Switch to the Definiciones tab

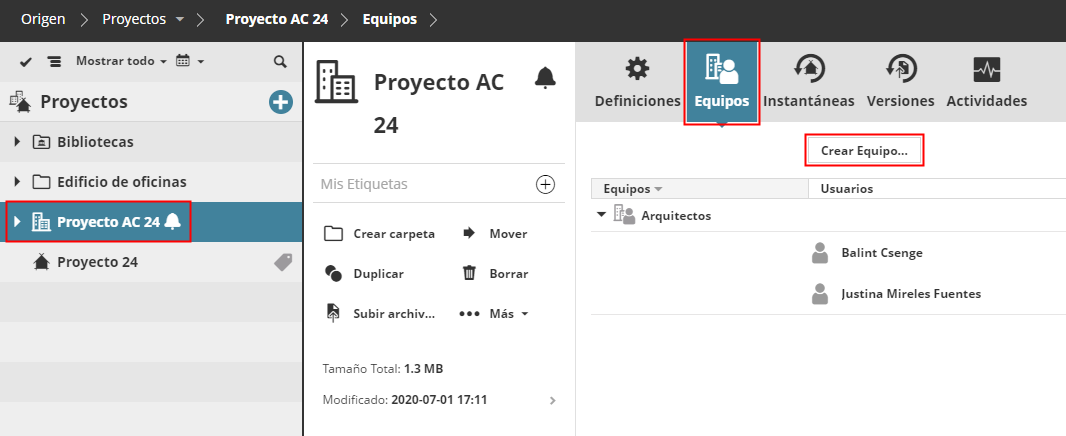pos(637,83)
